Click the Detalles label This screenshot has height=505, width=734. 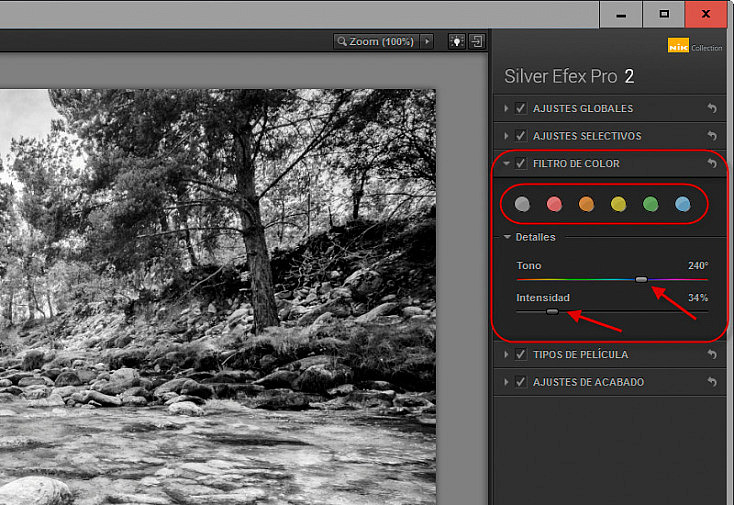[x=535, y=237]
